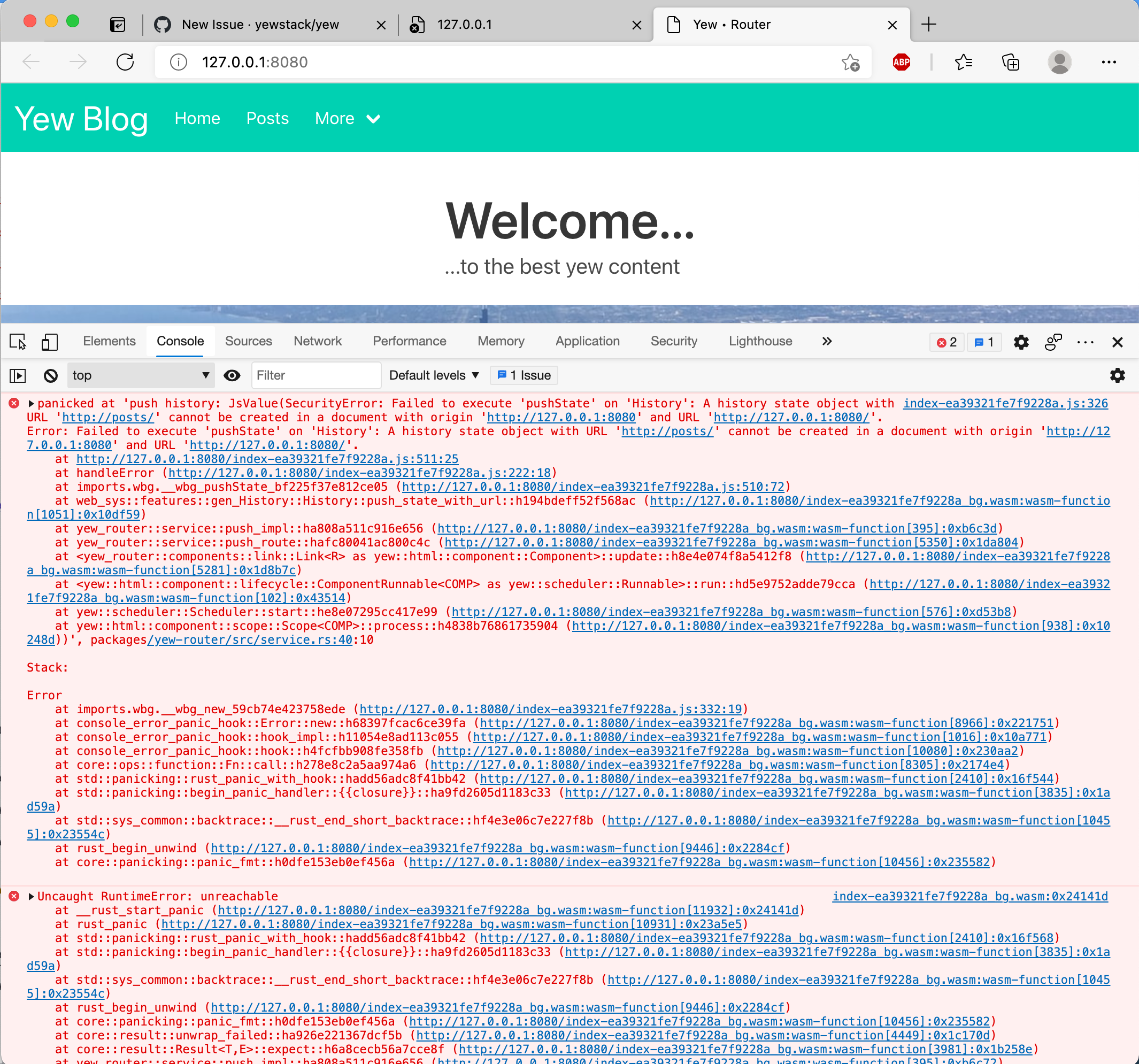1139x1064 pixels.
Task: Click the 1 Issue button
Action: tap(524, 375)
